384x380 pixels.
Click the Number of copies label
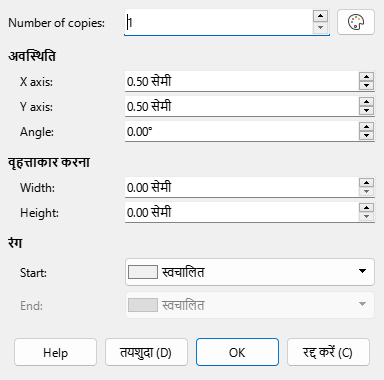point(56,23)
